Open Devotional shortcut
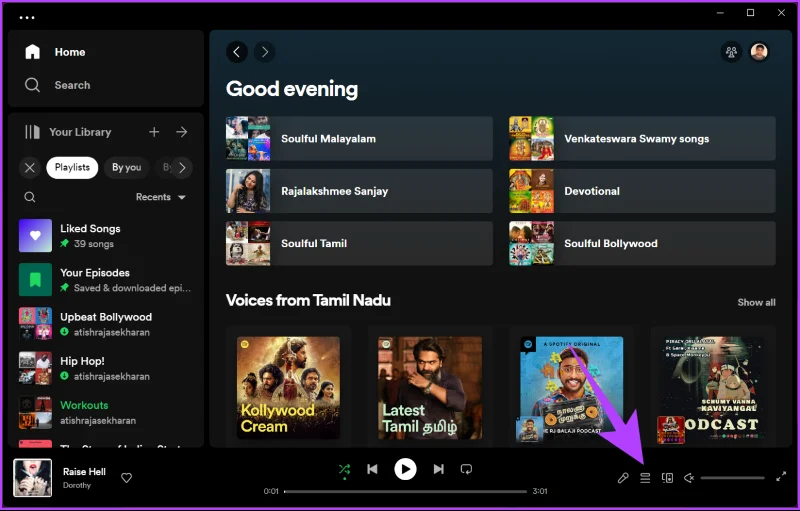This screenshot has height=511, width=800. tap(642, 191)
